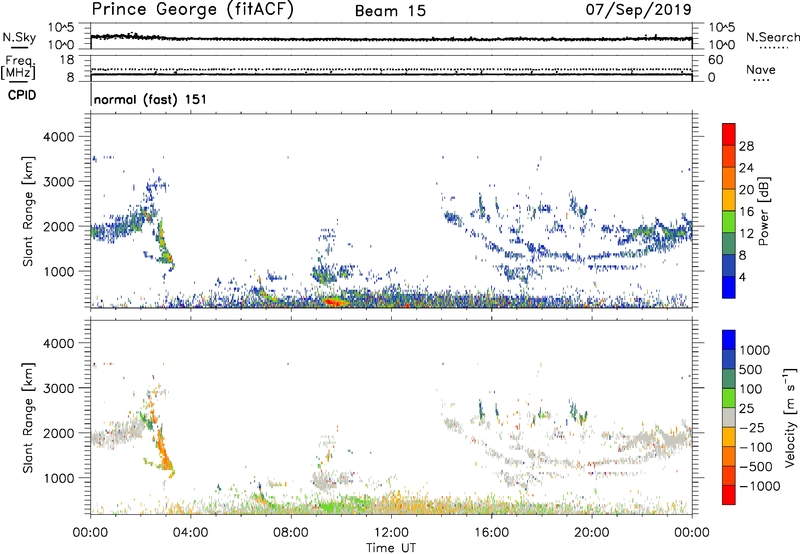800x554 pixels.
Task: Select the yellow segment of Power colorbar
Action: pyautogui.click(x=729, y=199)
